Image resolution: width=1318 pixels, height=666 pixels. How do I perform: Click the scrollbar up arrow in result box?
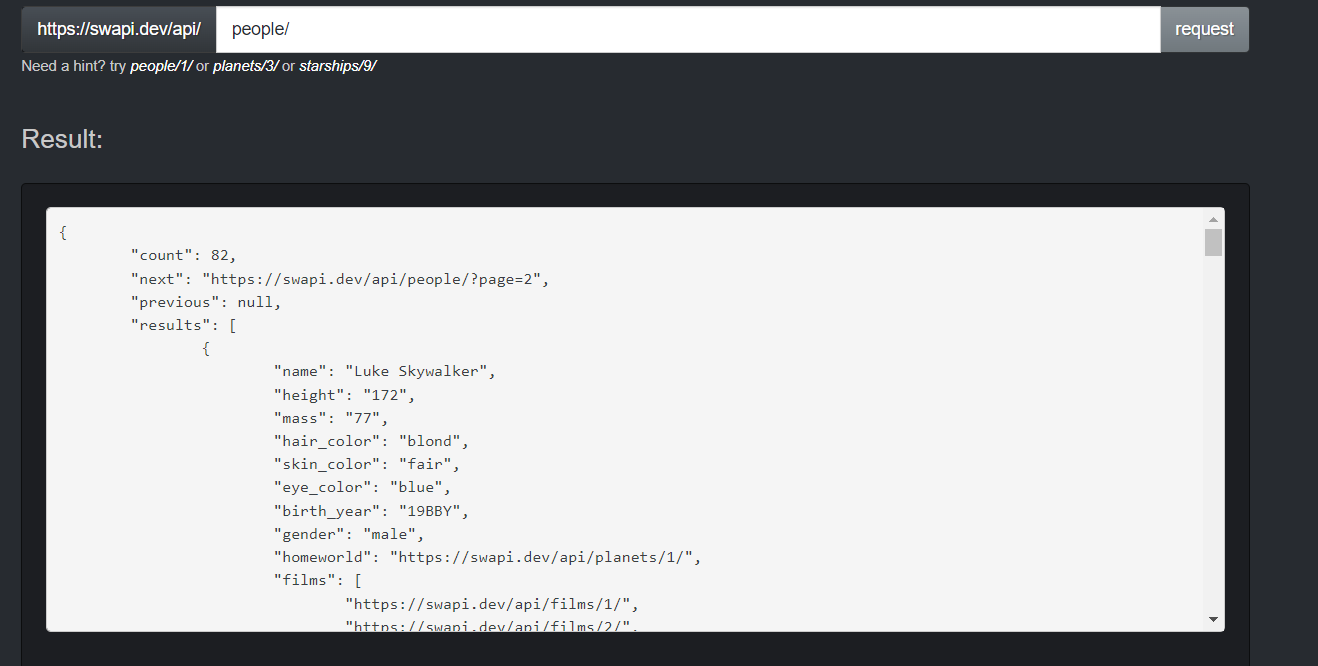[1213, 219]
